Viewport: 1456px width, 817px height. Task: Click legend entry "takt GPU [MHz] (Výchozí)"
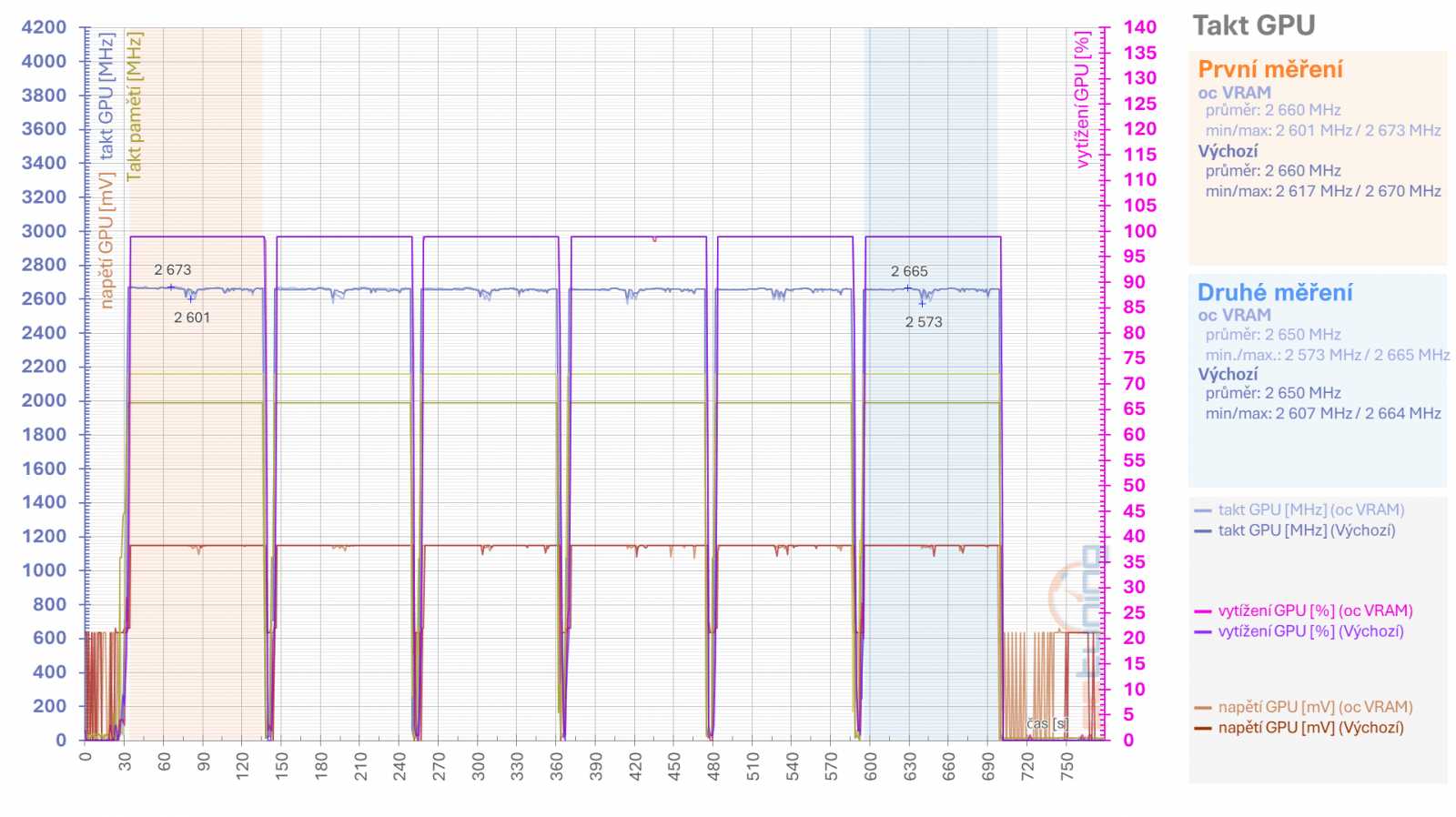pyautogui.click(x=1307, y=530)
